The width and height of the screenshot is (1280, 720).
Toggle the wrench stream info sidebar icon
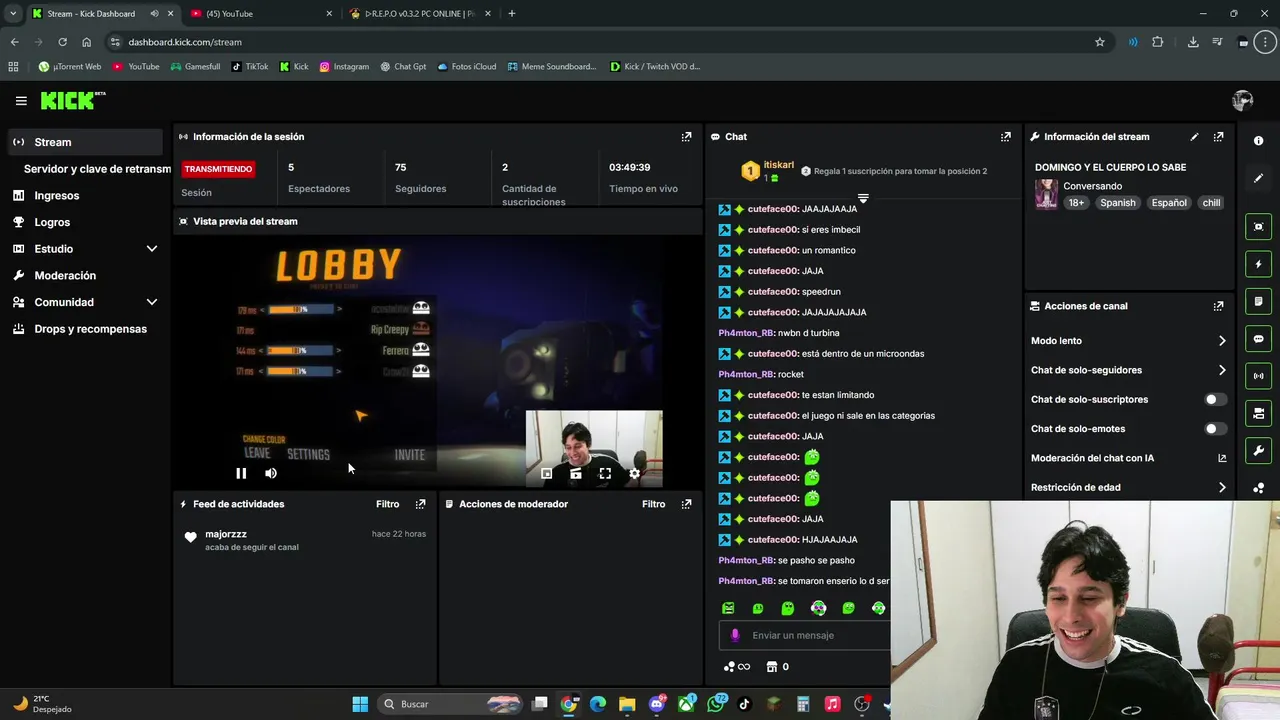tap(1258, 450)
